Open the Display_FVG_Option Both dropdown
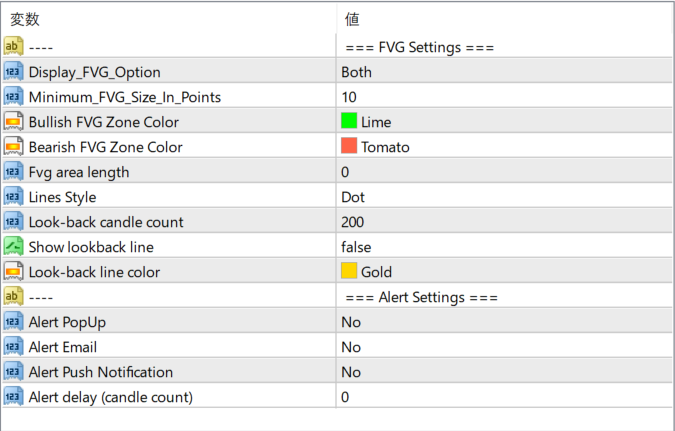The height and width of the screenshot is (431, 675). pyautogui.click(x=356, y=72)
